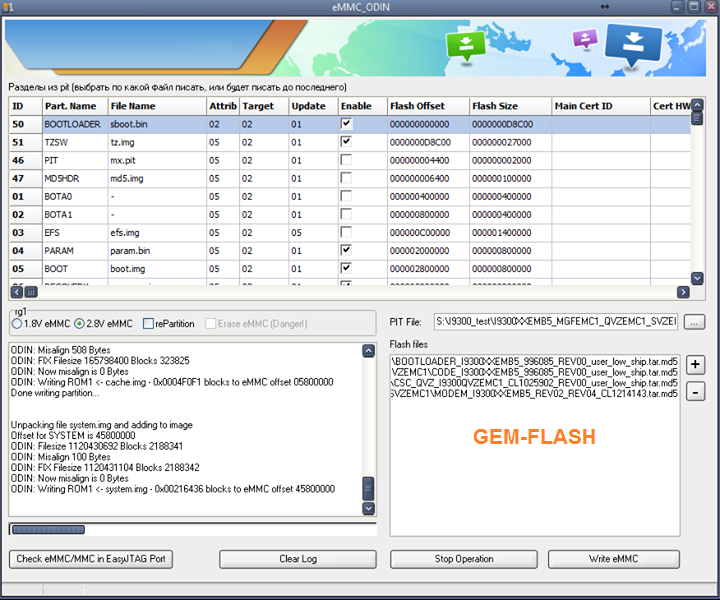
Task: Click Flash Size column header
Action: [x=510, y=106]
